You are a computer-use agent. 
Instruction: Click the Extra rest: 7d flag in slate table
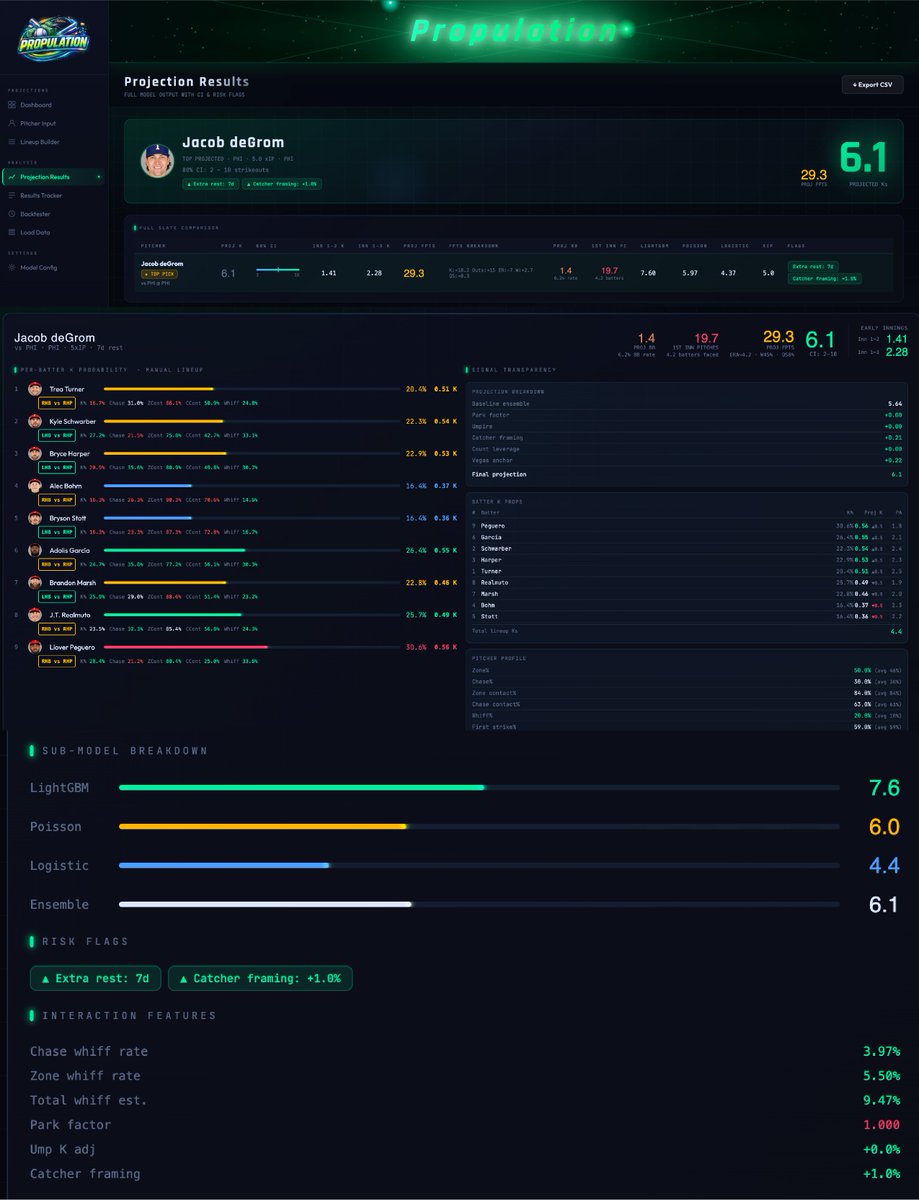pyautogui.click(x=812, y=267)
